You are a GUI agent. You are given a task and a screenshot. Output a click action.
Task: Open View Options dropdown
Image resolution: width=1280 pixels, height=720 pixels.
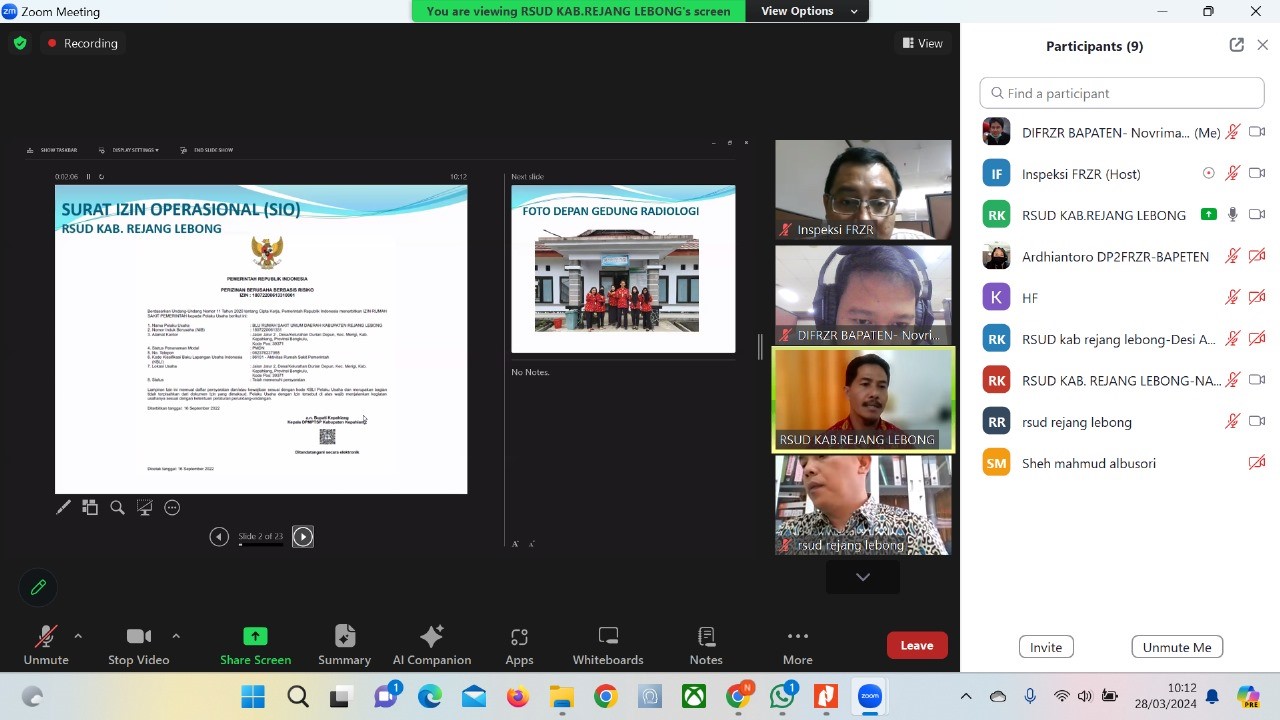808,11
